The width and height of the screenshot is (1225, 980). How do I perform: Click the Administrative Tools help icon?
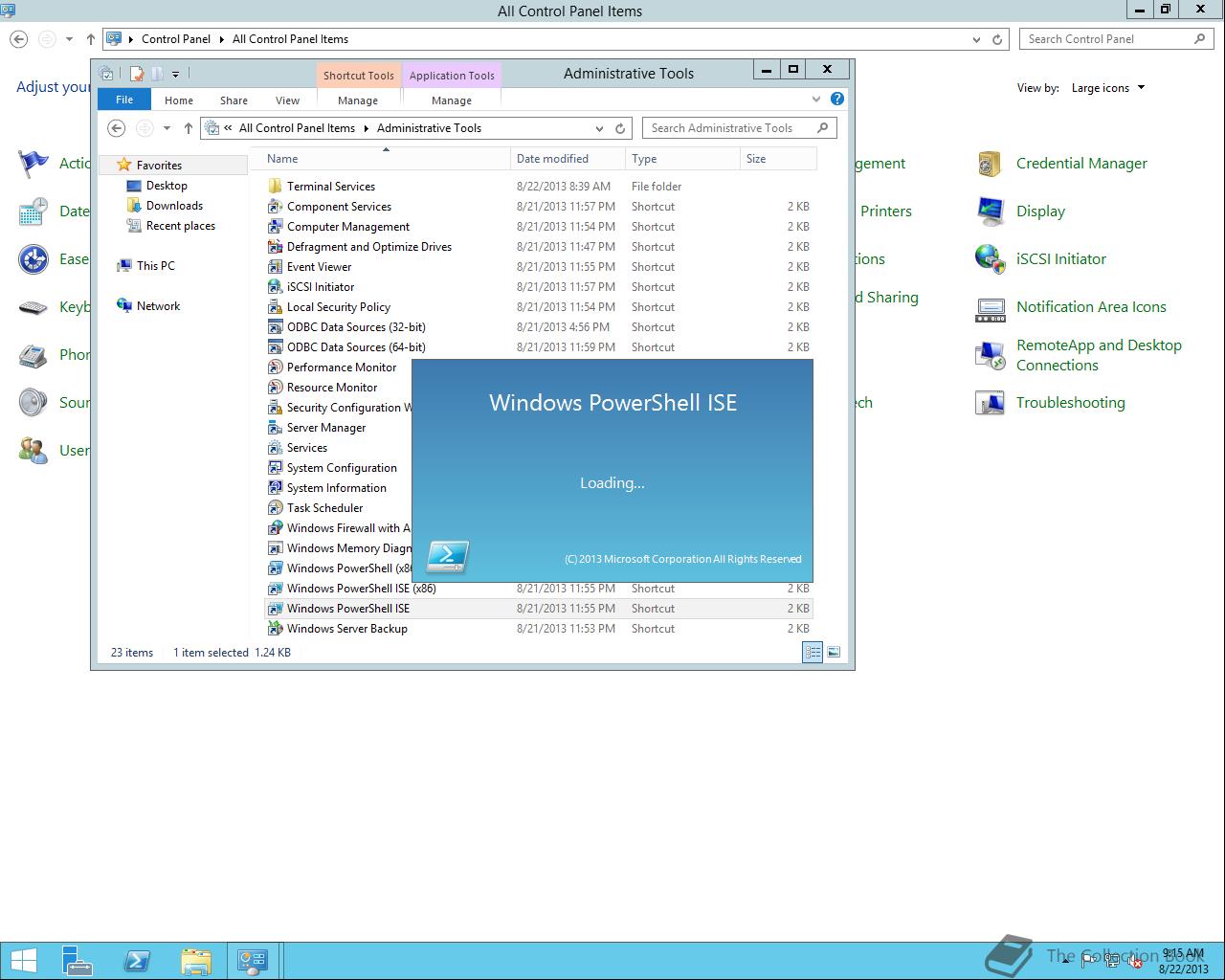837,99
